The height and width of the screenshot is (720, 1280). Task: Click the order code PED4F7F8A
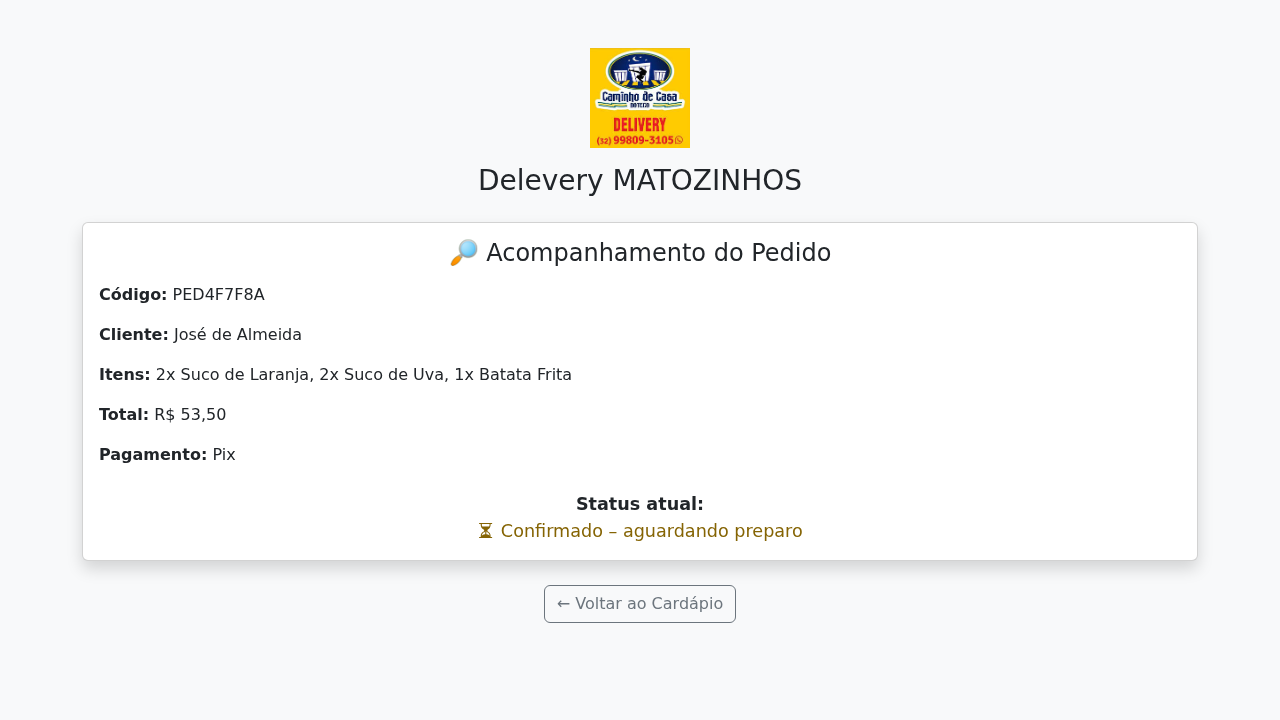pyautogui.click(x=218, y=294)
